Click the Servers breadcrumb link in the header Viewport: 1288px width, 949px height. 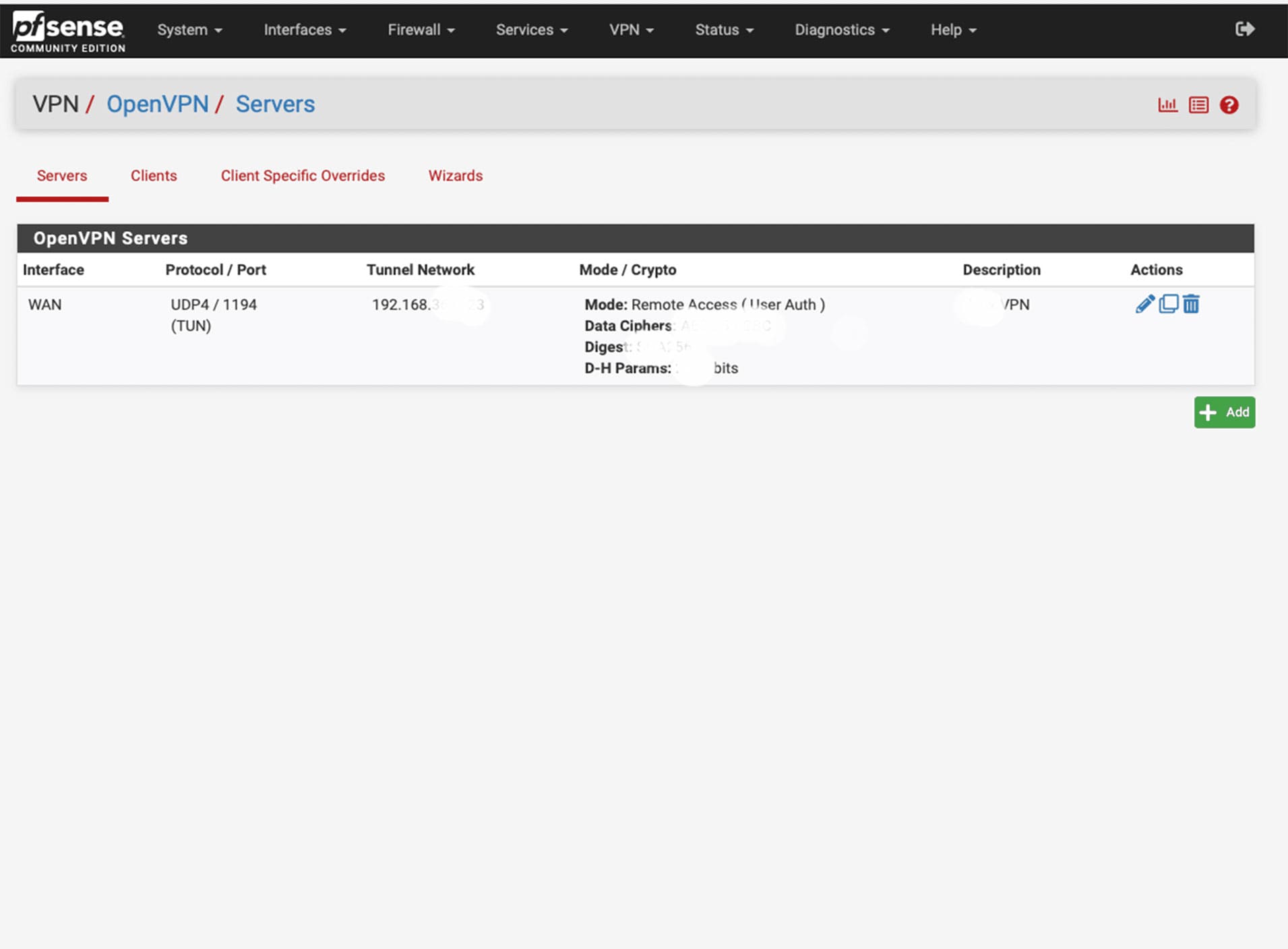click(275, 104)
